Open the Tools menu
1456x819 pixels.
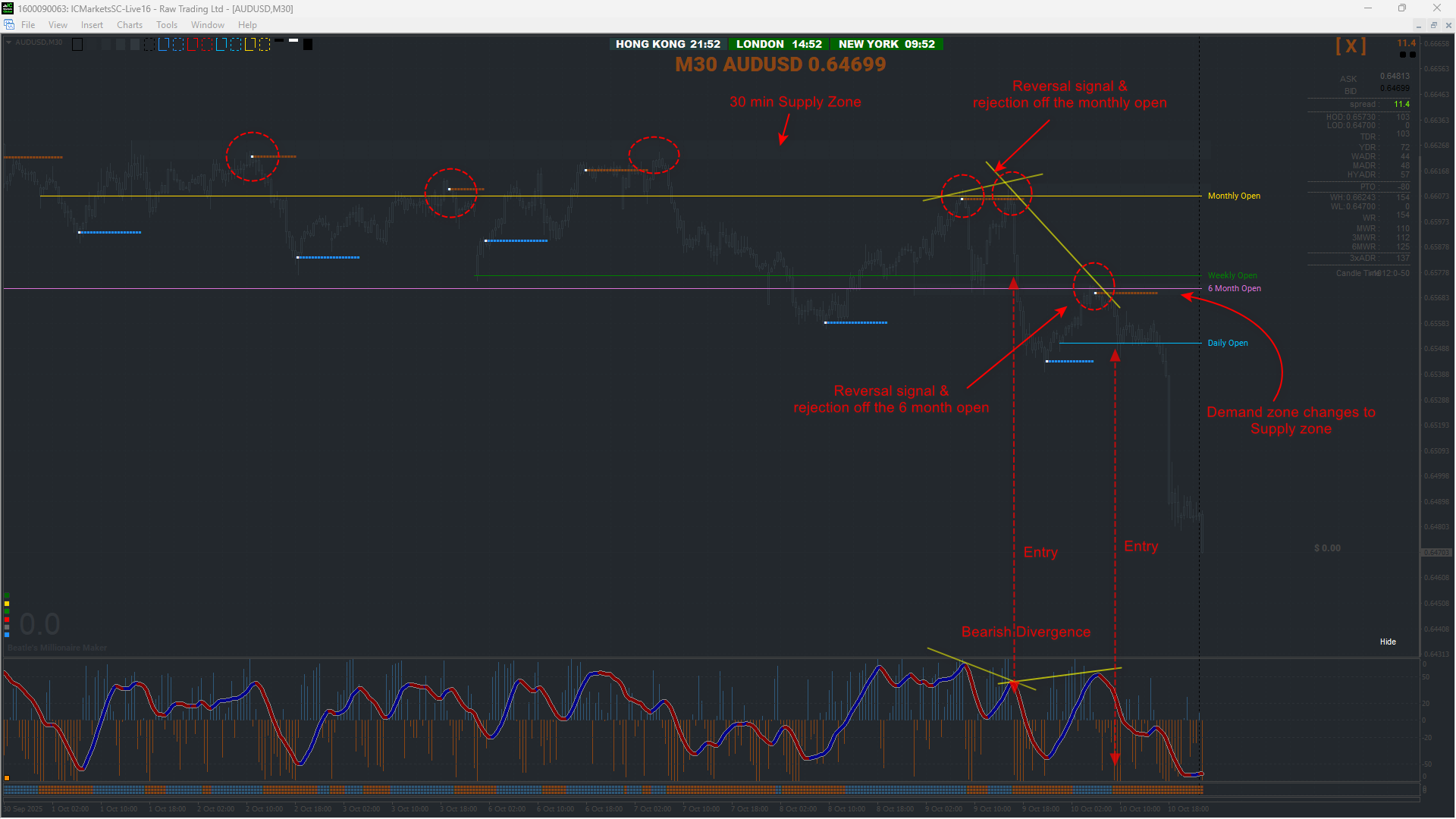pos(166,25)
